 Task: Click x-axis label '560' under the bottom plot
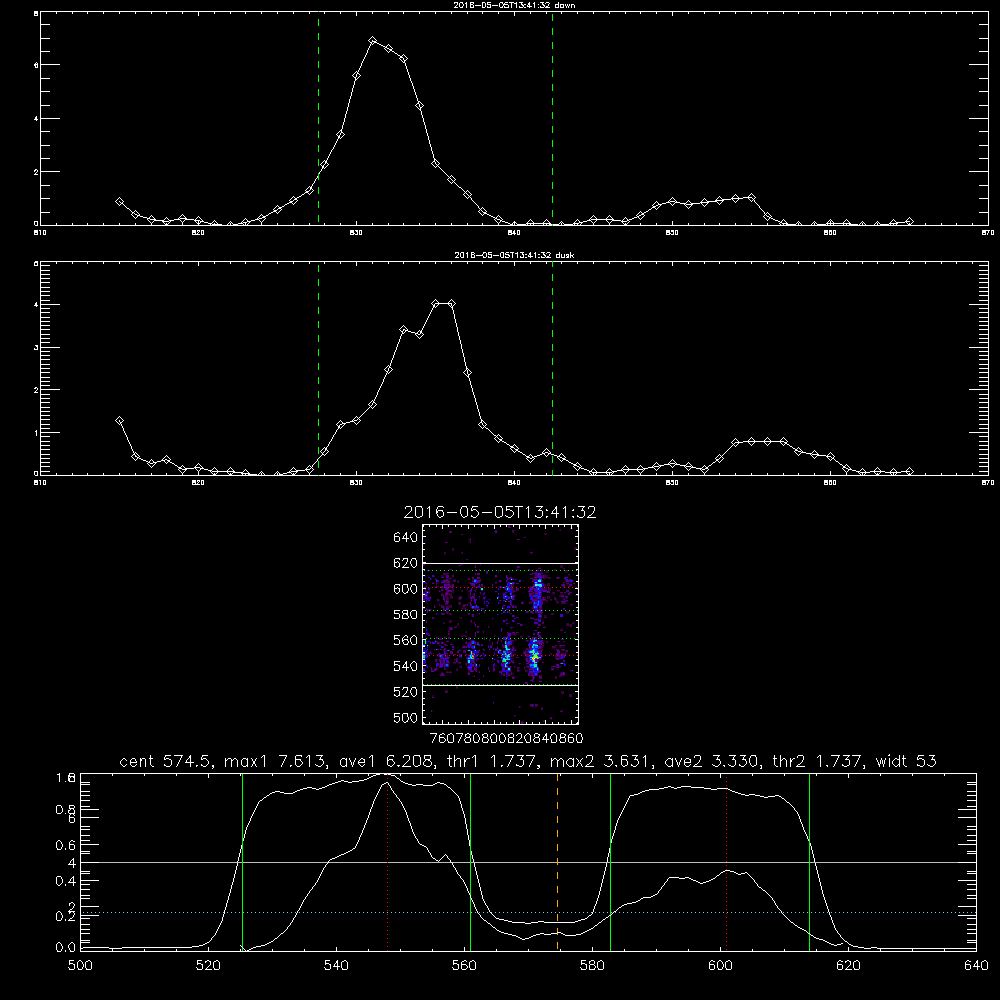[464, 966]
